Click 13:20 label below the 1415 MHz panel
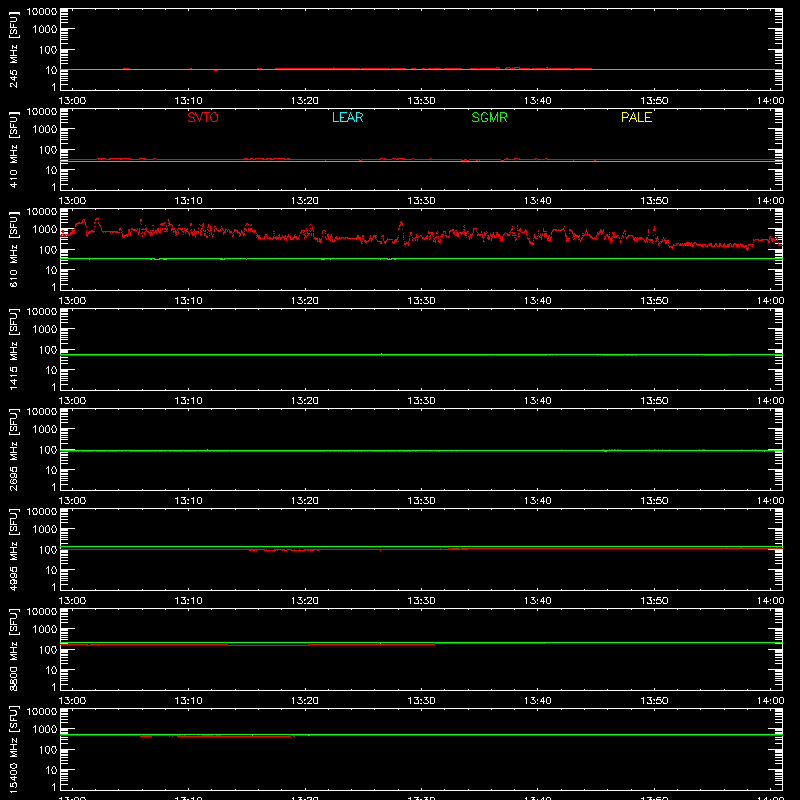This screenshot has width=800, height=800. [x=305, y=401]
